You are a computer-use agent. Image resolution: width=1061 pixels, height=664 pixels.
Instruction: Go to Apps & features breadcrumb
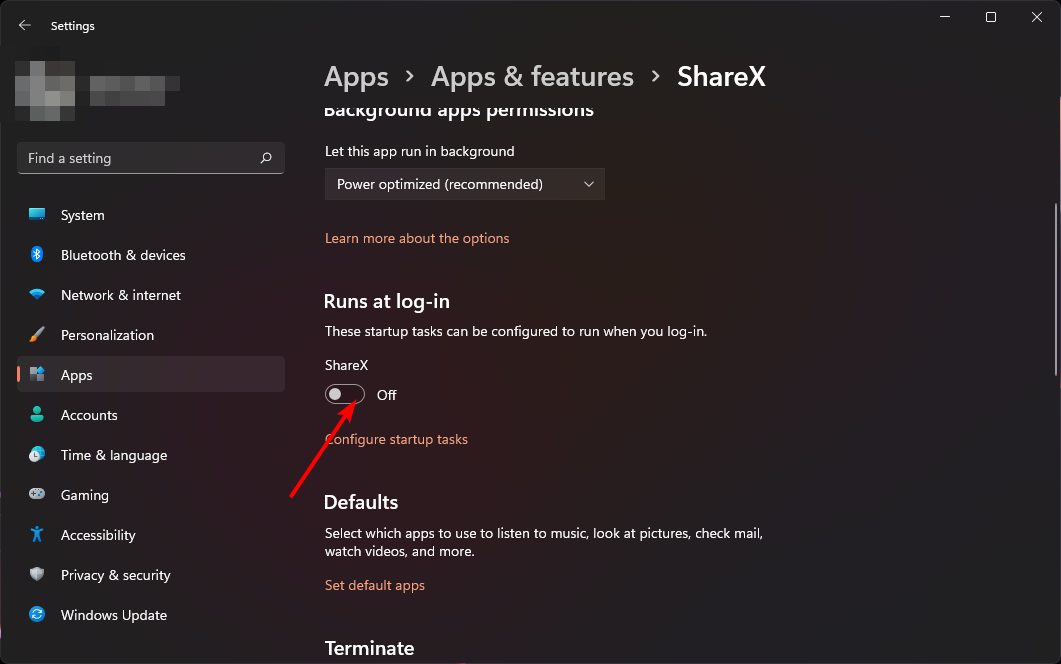pyautogui.click(x=532, y=77)
